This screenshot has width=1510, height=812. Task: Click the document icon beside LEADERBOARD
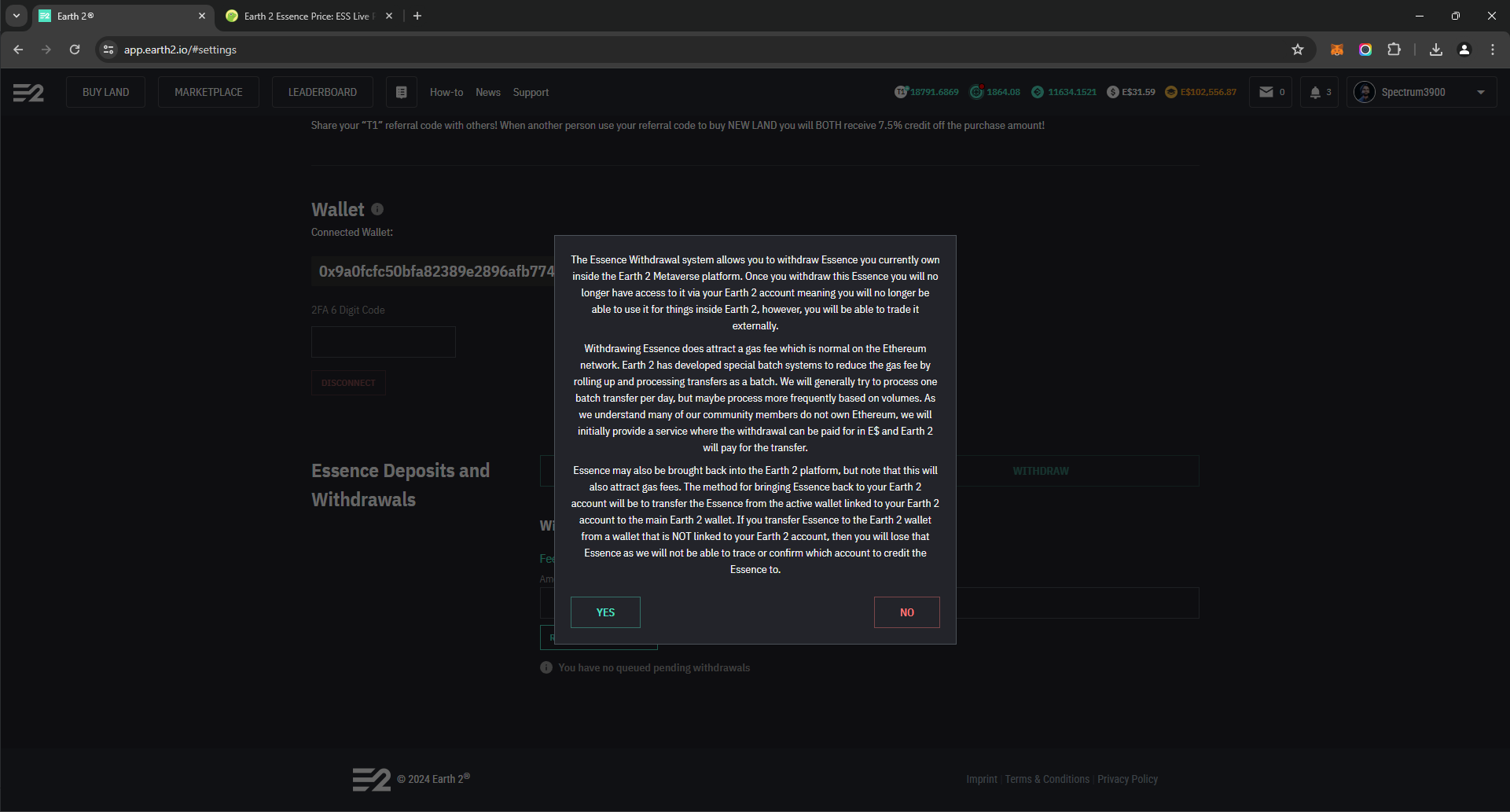point(401,92)
